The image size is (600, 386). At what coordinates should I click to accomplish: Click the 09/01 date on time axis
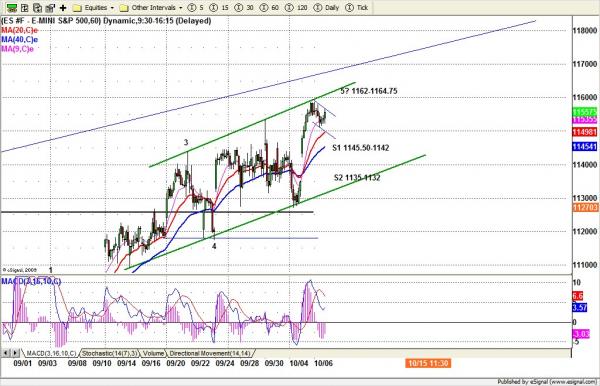(23, 363)
